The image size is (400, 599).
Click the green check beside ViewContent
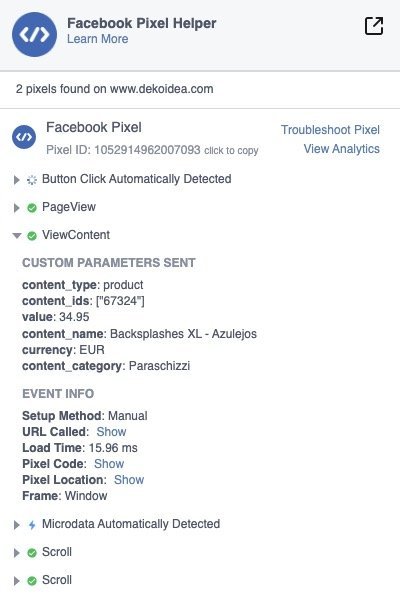coord(32,236)
